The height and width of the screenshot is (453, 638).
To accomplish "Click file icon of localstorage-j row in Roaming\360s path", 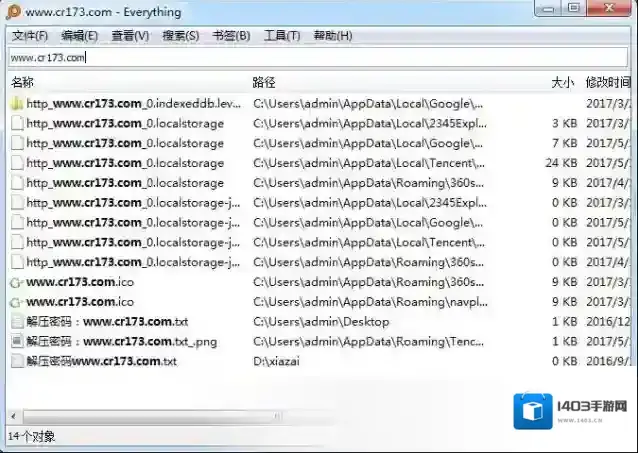I will 17,262.
